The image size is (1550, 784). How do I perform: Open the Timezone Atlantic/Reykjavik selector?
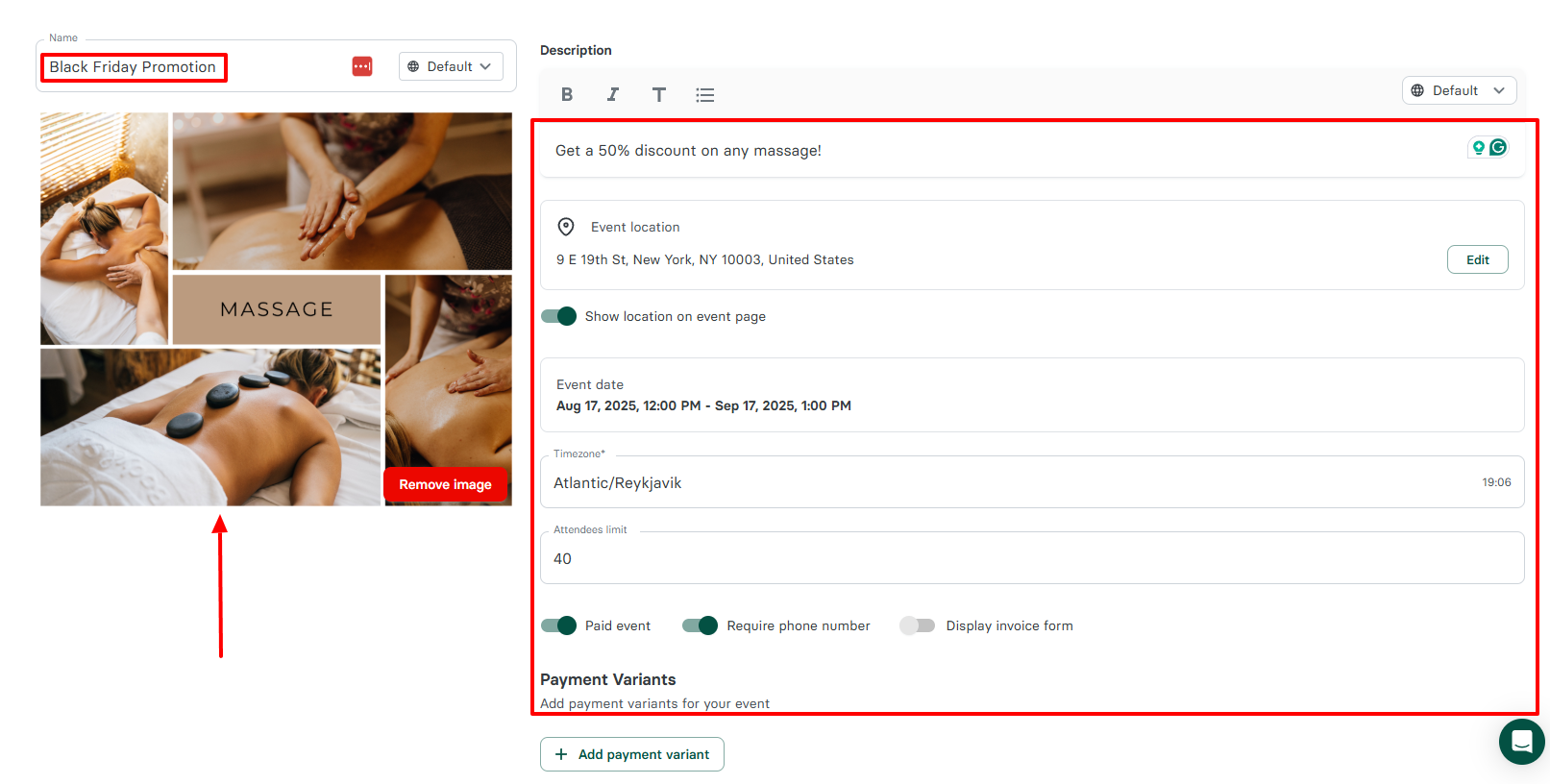[1032, 482]
